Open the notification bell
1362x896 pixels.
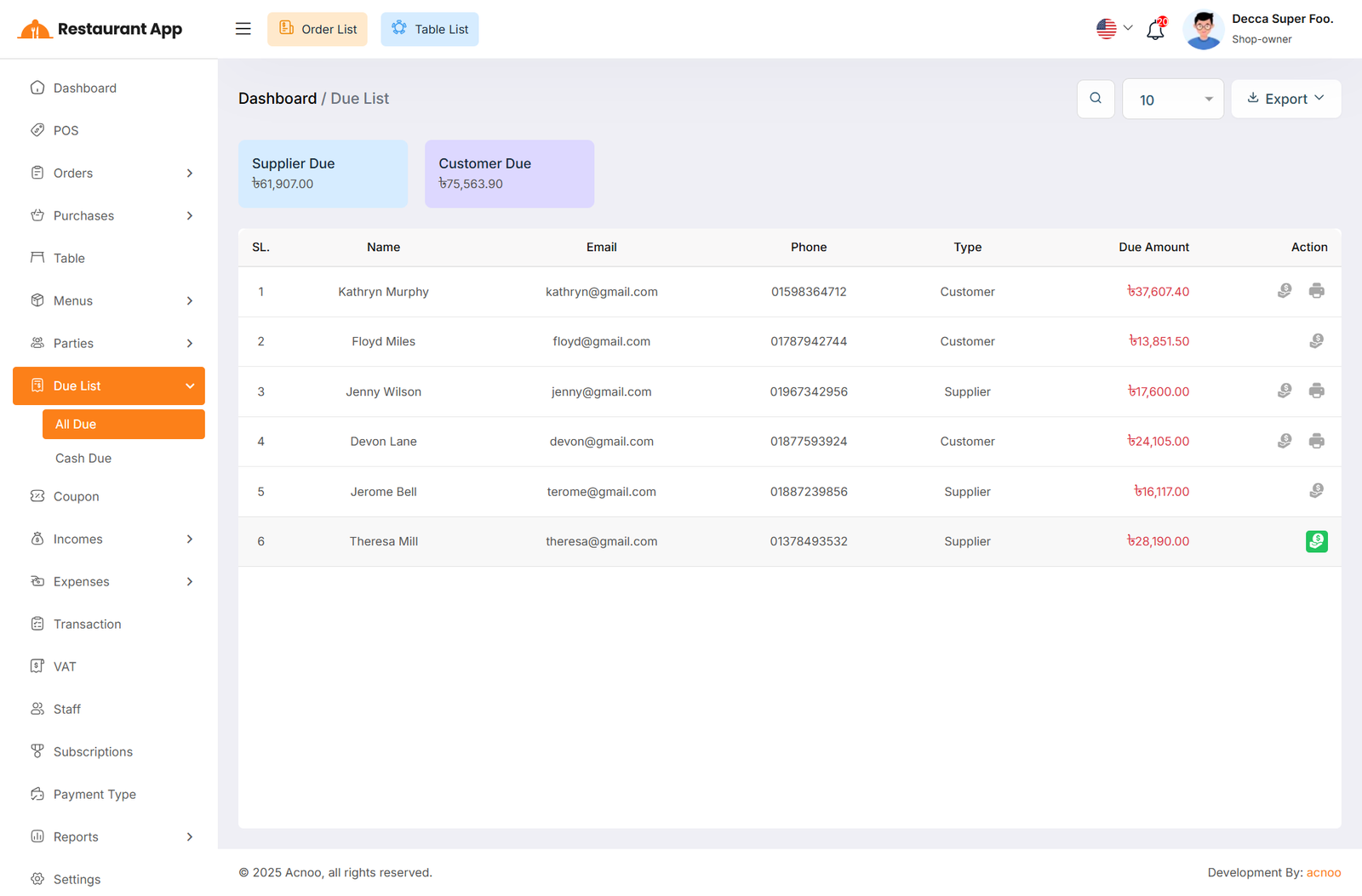1155,30
